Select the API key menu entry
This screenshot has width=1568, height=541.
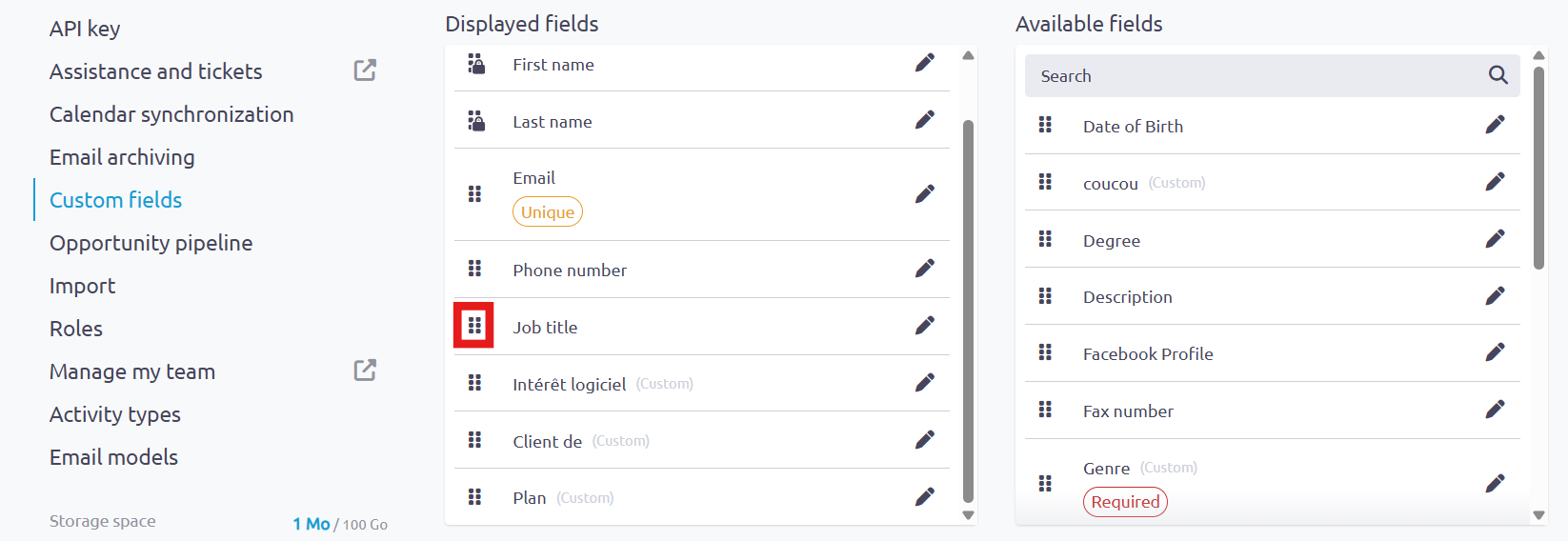pos(85,29)
